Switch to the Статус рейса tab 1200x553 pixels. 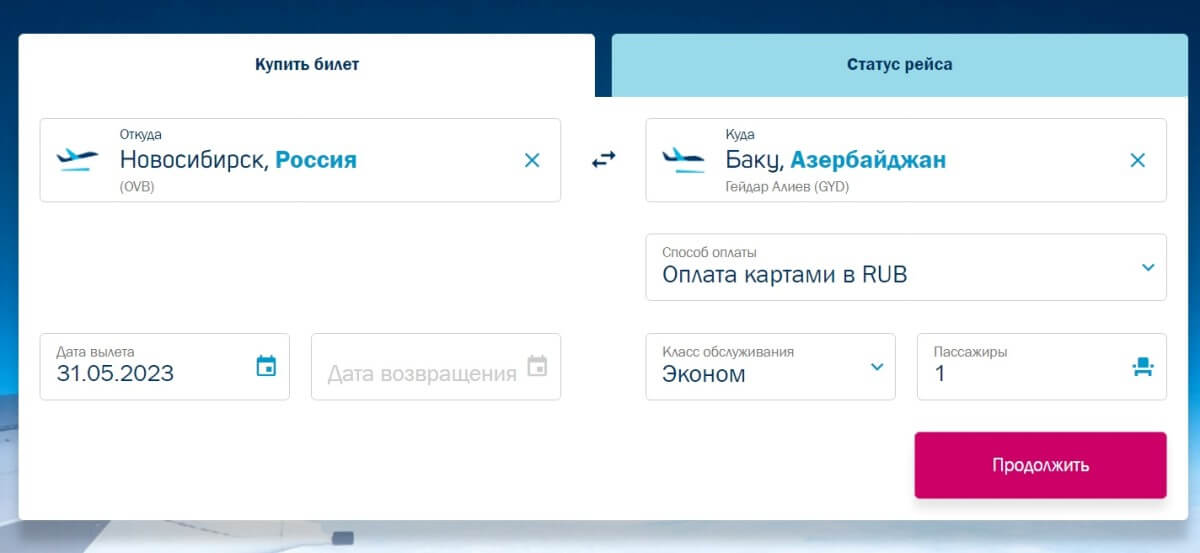coord(899,65)
